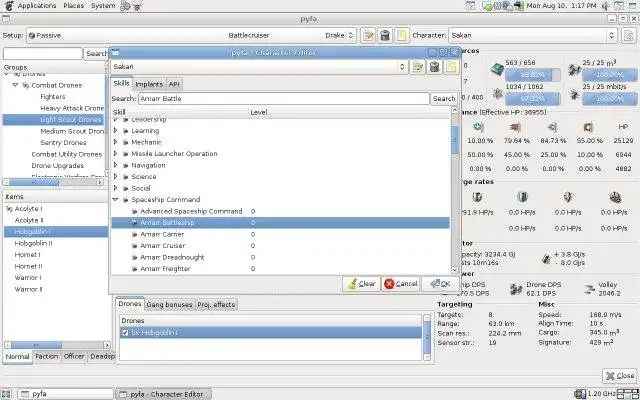This screenshot has height=400, width=640.
Task: Click the Cancel button in Character Editor
Action: coord(401,284)
